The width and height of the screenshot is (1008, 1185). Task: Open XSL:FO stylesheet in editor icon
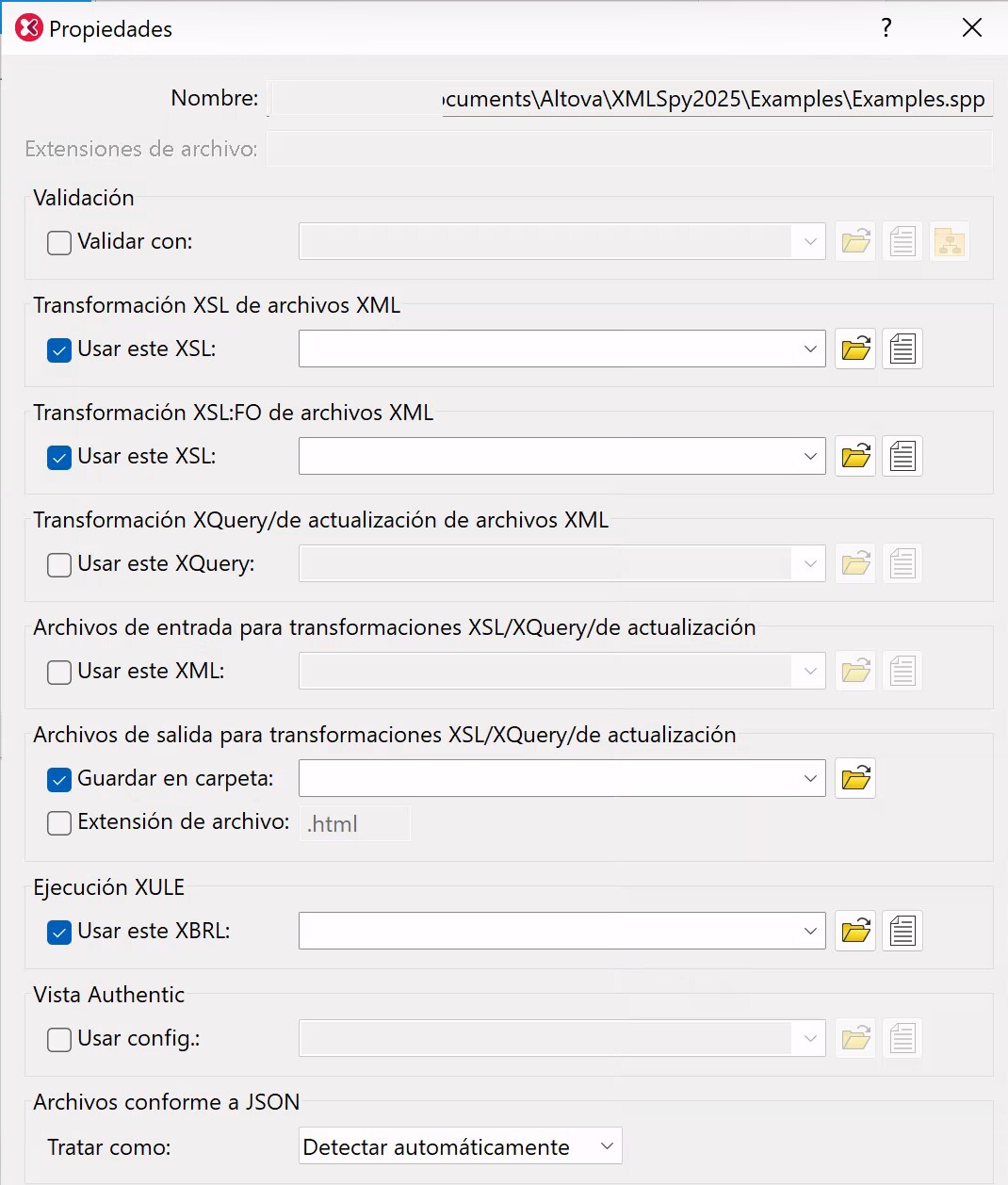point(902,457)
